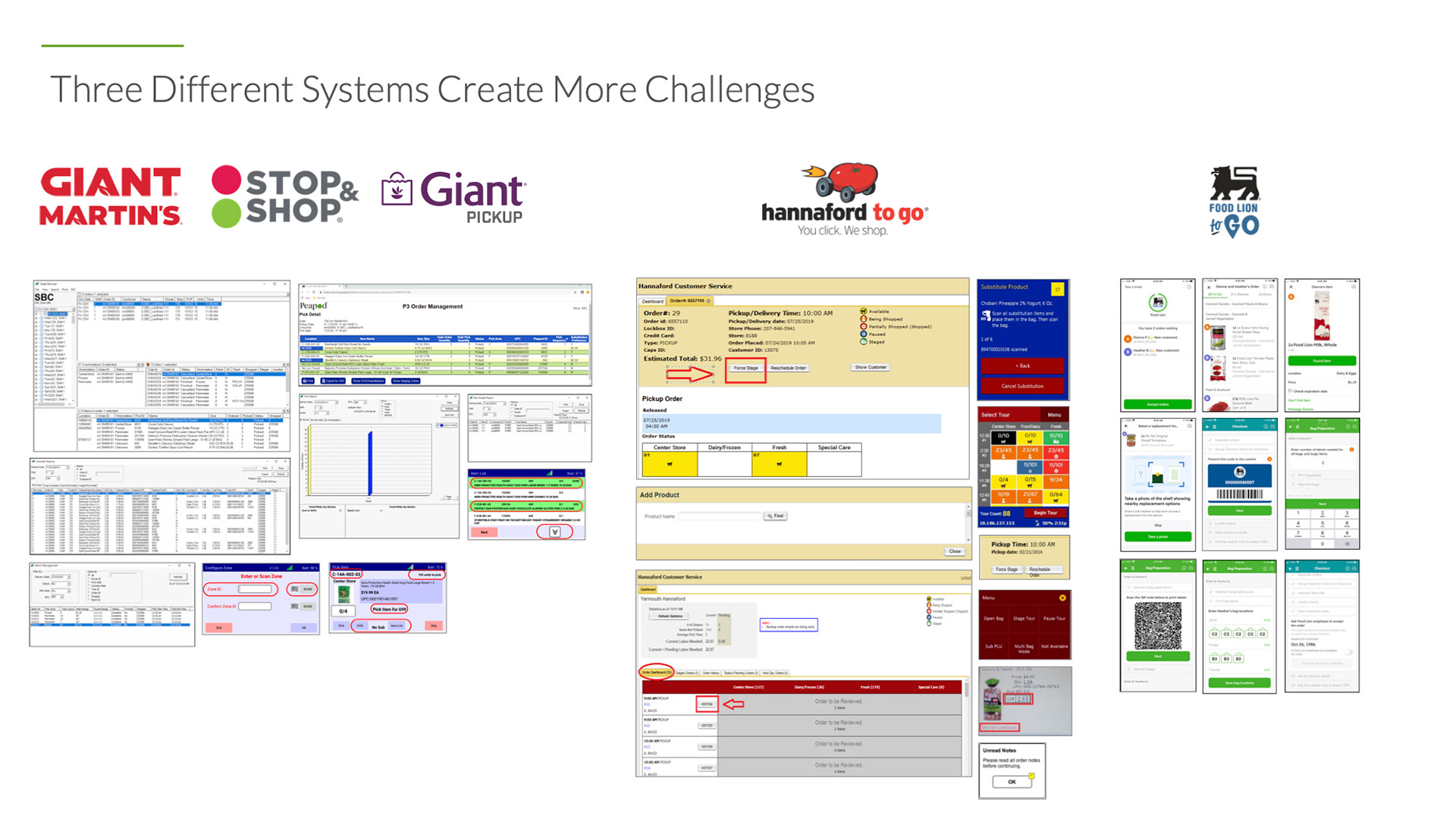Tap the backspace key on the Food Lion keypad
Viewport: 1456px width, 819px height.
(1347, 543)
